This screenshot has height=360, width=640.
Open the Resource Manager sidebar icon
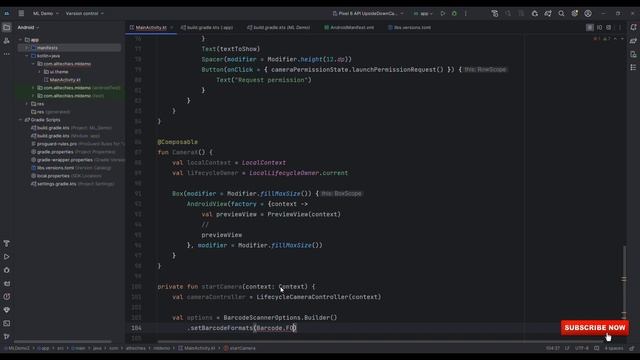[x=7, y=41]
